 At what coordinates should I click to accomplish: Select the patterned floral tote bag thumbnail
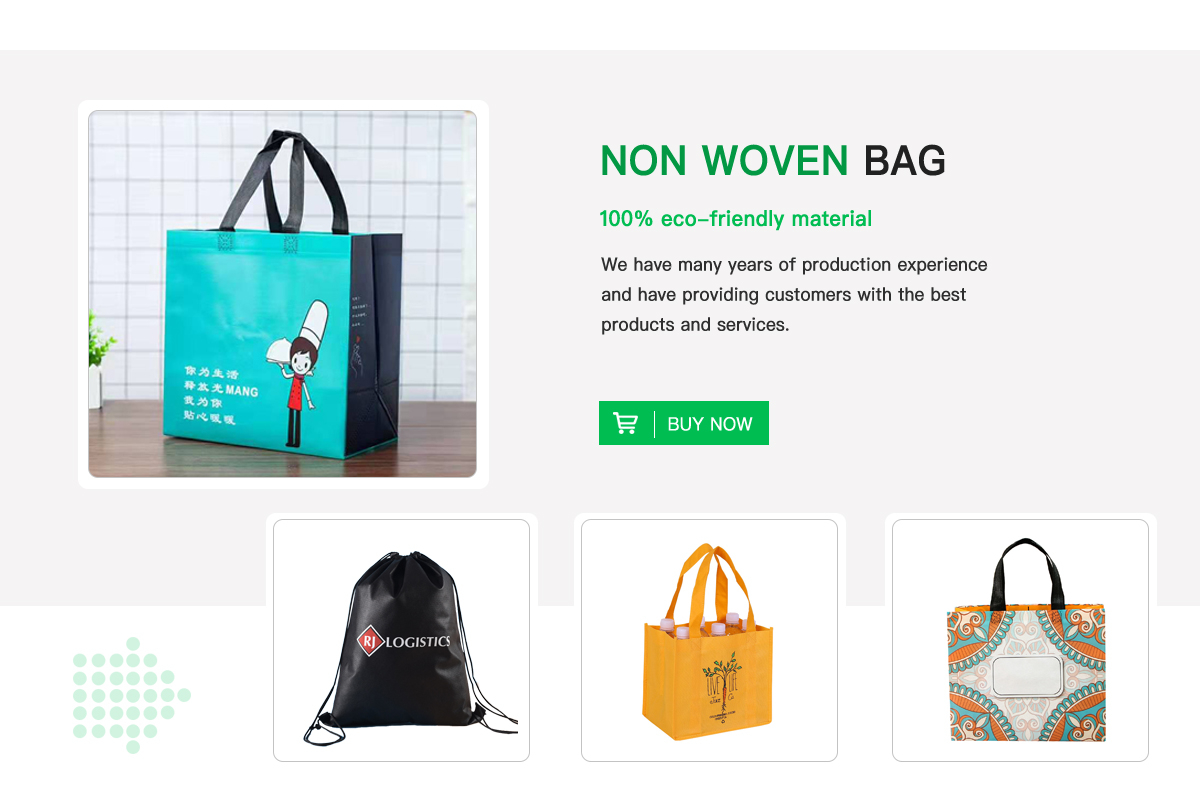pyautogui.click(x=1020, y=640)
